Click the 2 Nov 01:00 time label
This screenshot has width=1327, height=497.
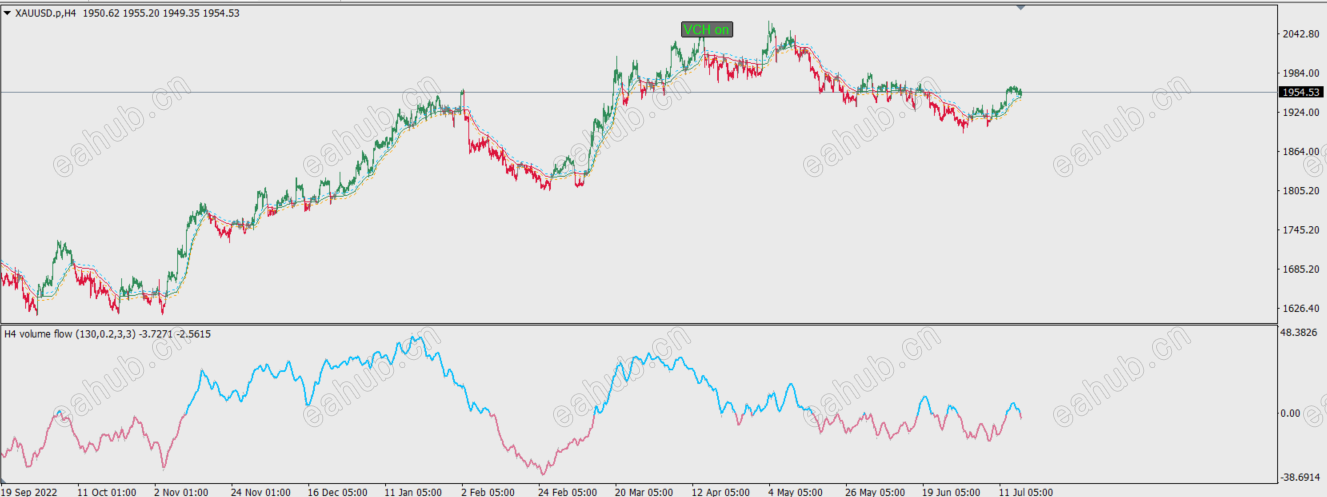[x=181, y=491]
